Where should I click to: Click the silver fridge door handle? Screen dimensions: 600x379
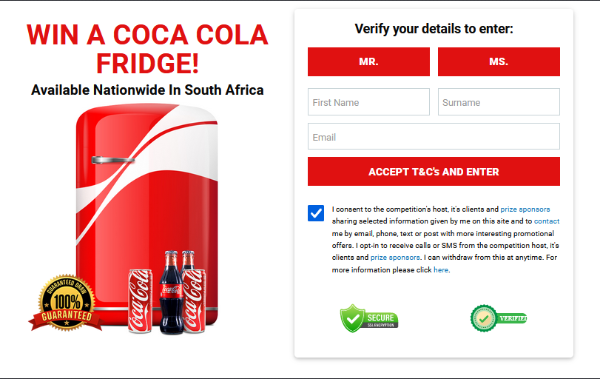point(113,160)
